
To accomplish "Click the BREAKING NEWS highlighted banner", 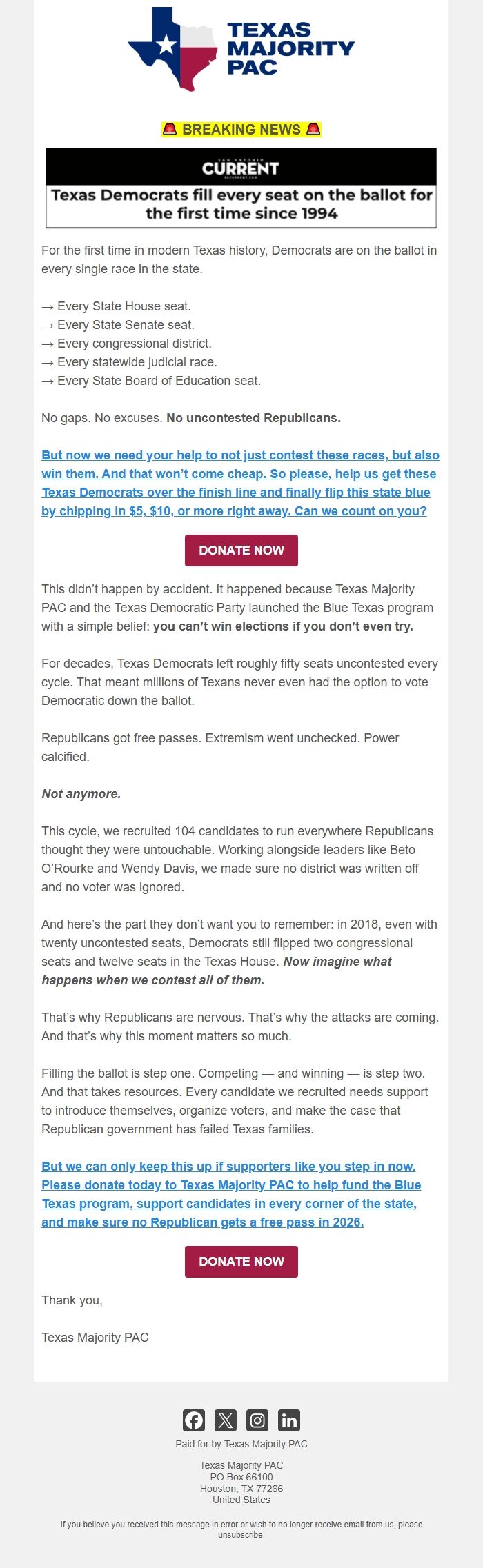I will (x=241, y=129).
